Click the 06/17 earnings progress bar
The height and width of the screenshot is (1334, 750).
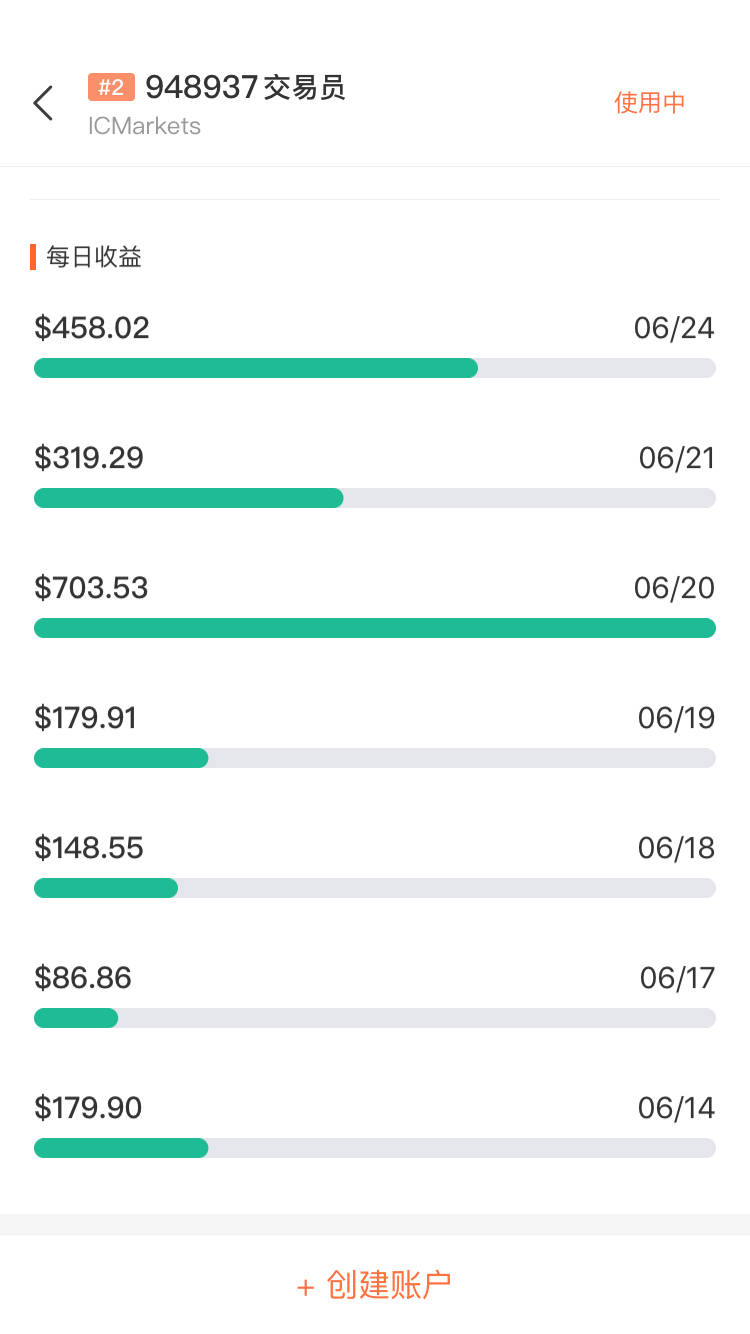coord(375,1018)
